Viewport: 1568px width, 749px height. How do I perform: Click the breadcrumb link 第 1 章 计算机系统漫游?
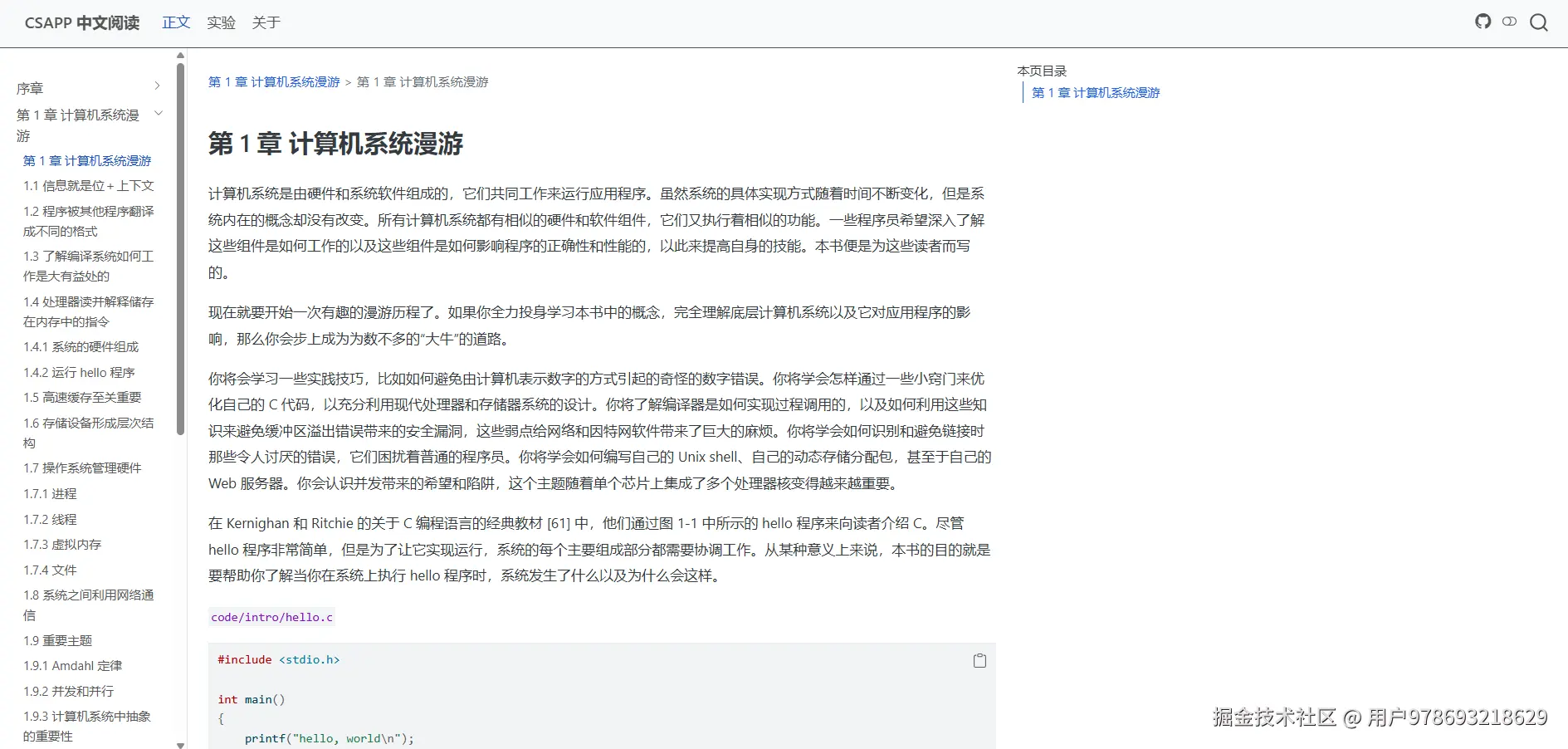coord(274,82)
